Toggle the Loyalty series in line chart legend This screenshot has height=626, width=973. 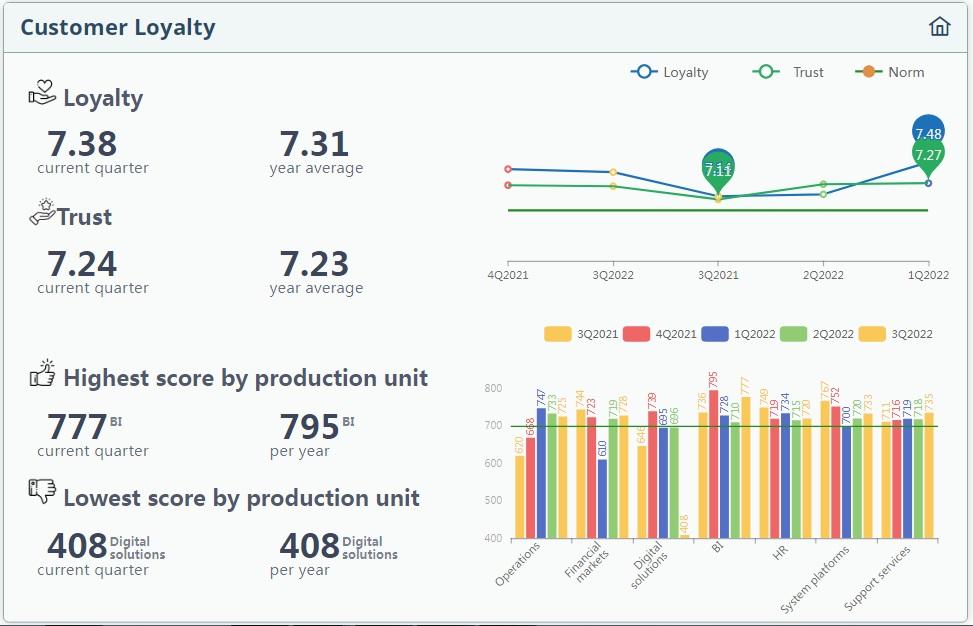click(x=670, y=72)
